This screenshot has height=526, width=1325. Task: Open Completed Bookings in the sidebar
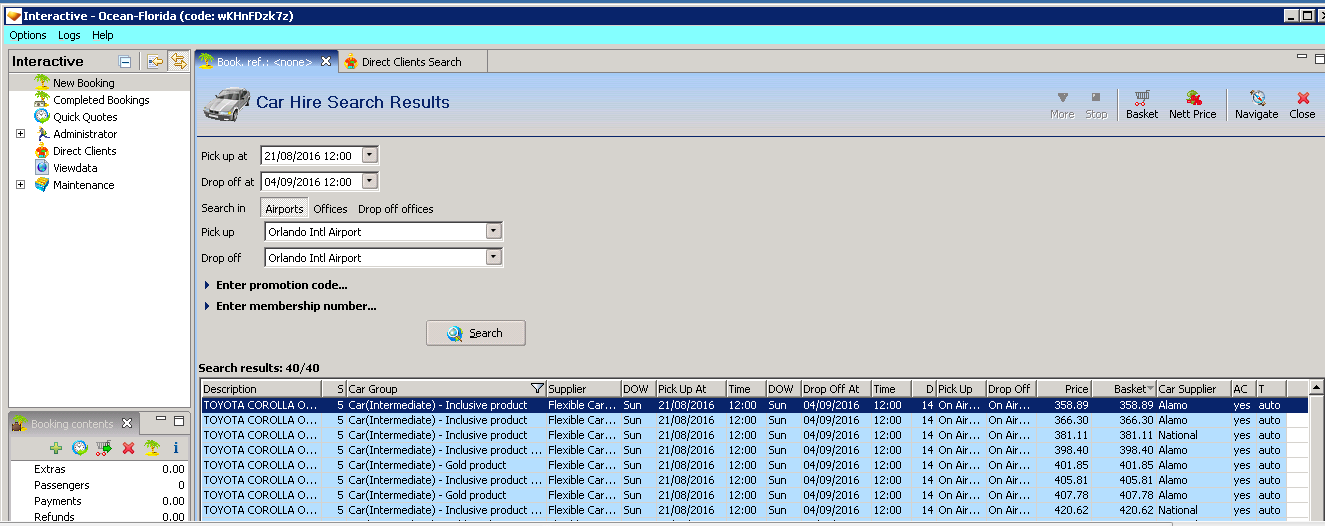pos(100,100)
